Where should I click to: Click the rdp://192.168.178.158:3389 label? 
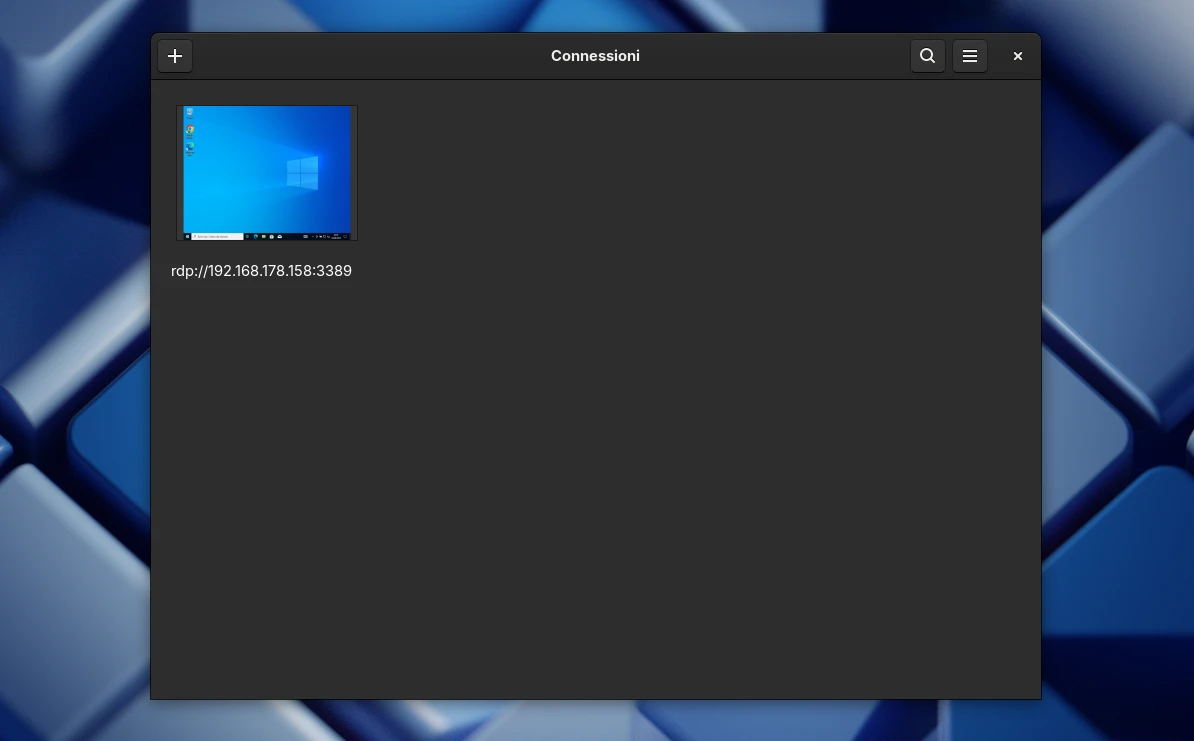[261, 270]
